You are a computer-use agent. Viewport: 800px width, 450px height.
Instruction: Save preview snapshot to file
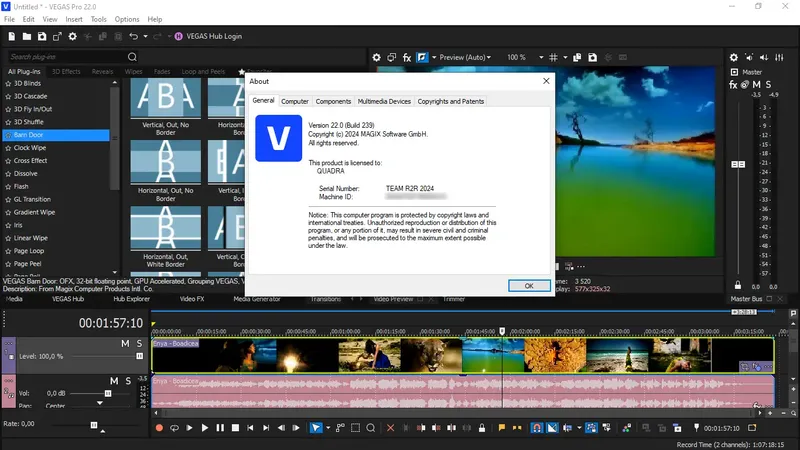click(592, 57)
